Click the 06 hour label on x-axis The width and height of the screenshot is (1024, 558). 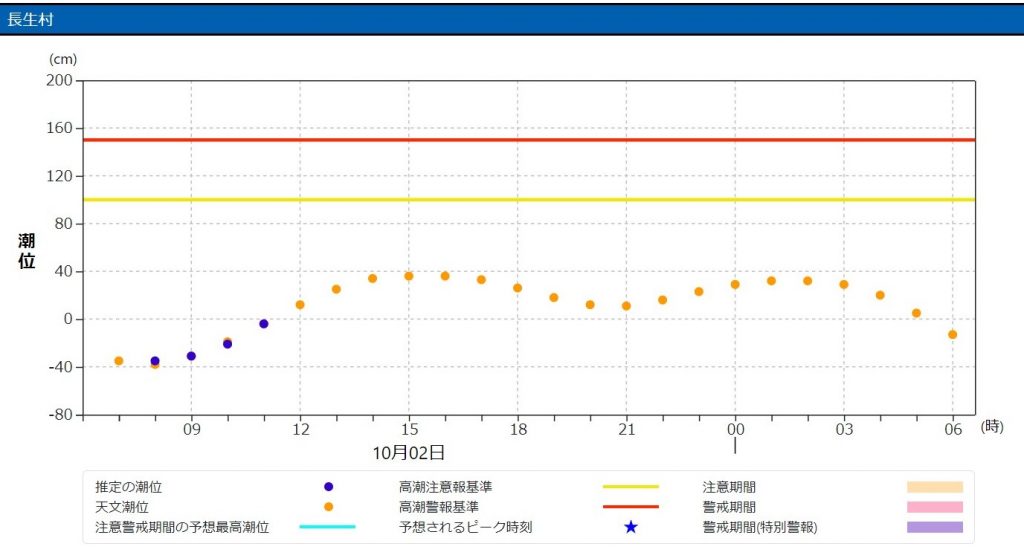pyautogui.click(x=953, y=429)
